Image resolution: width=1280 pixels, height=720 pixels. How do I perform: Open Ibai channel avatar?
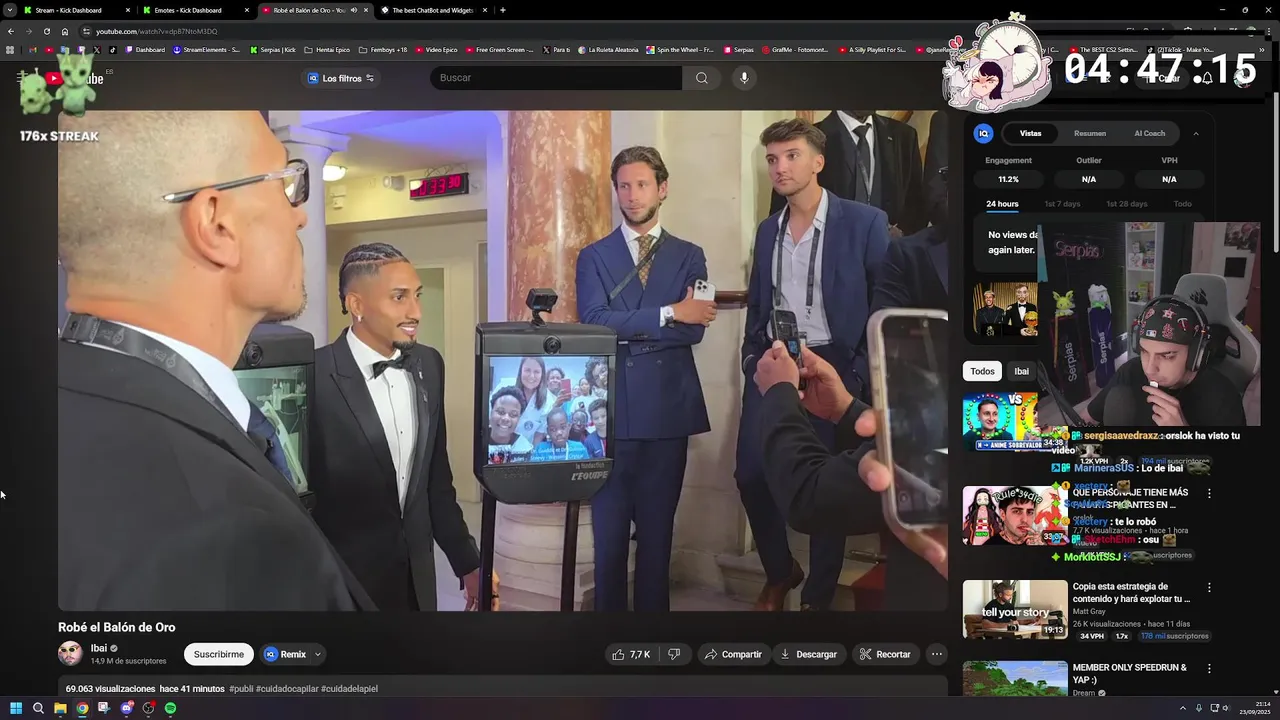pyautogui.click(x=70, y=654)
